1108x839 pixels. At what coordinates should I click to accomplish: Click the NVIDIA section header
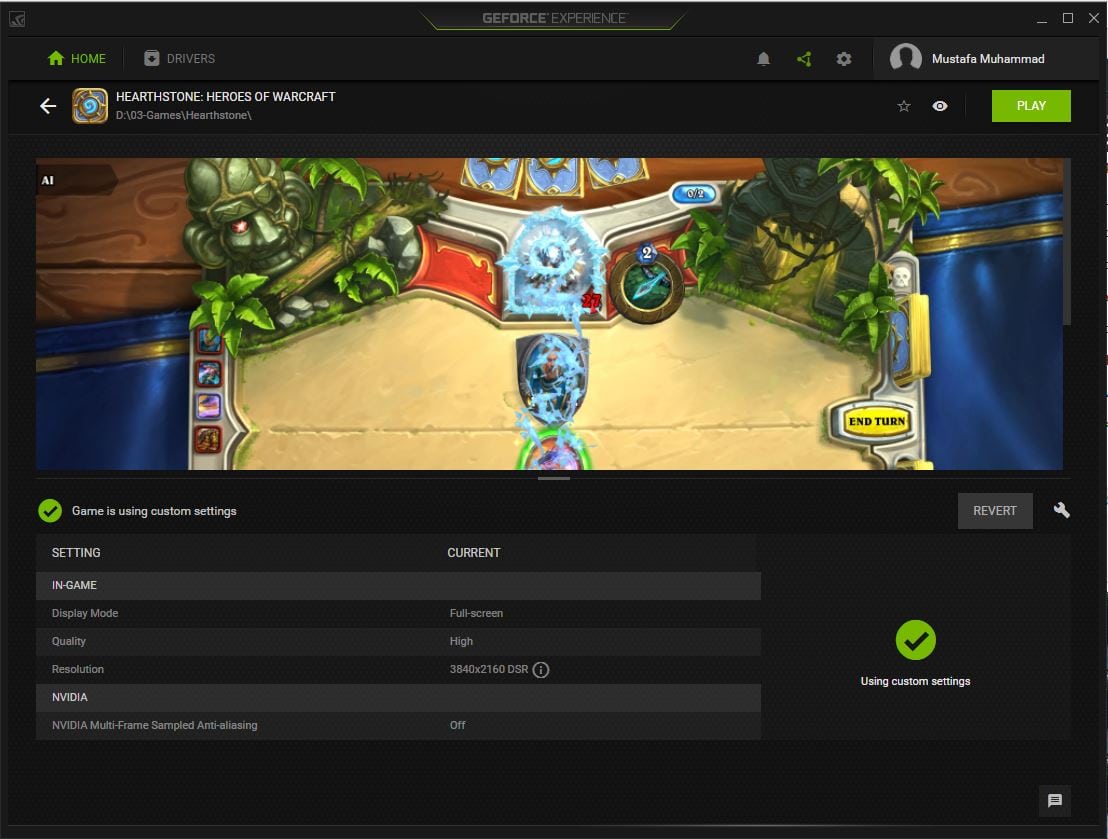tap(399, 698)
